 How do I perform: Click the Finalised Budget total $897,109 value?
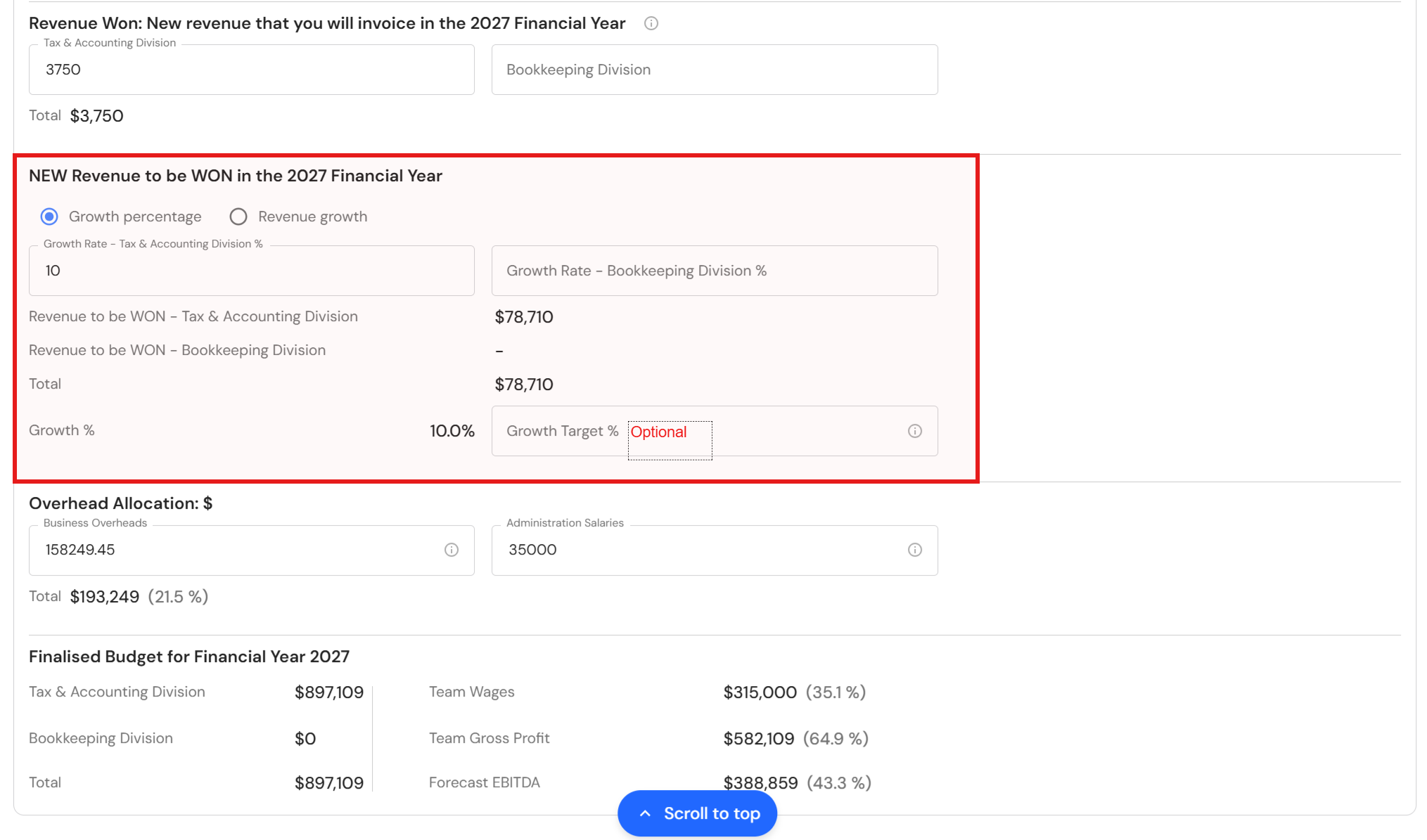tap(329, 782)
